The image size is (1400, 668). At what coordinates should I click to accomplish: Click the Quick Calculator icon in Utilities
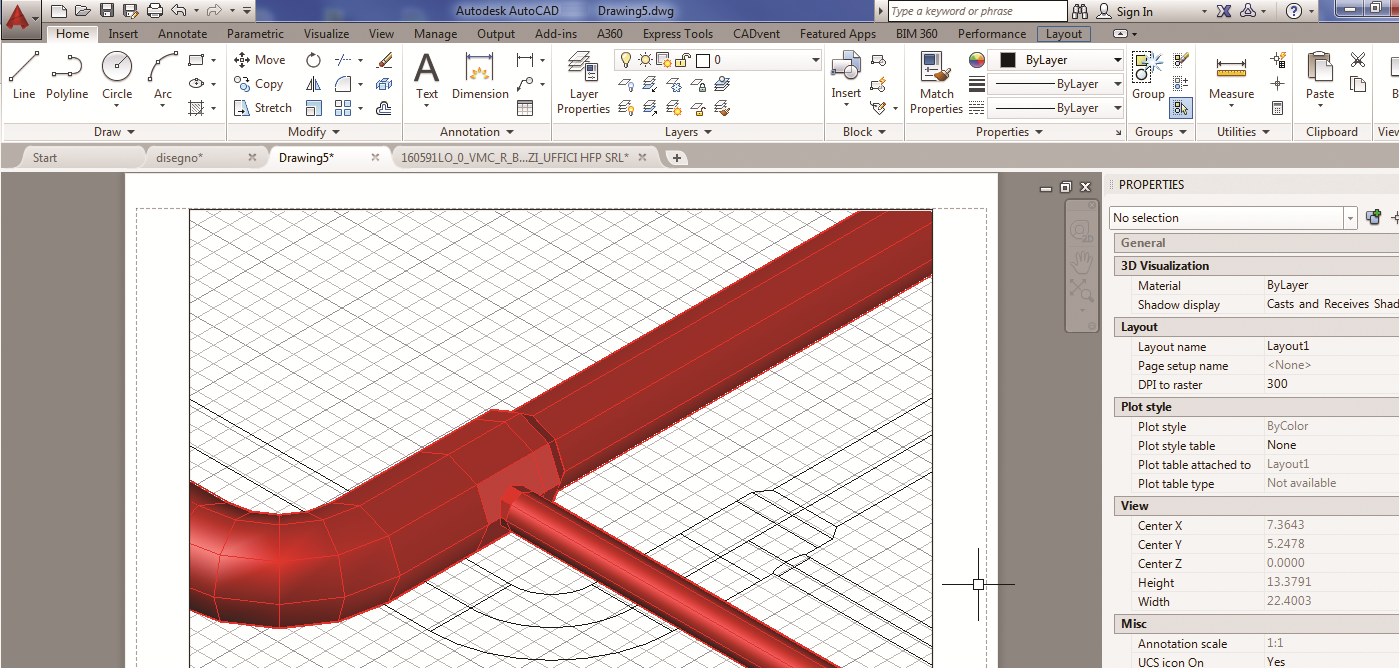1277,108
